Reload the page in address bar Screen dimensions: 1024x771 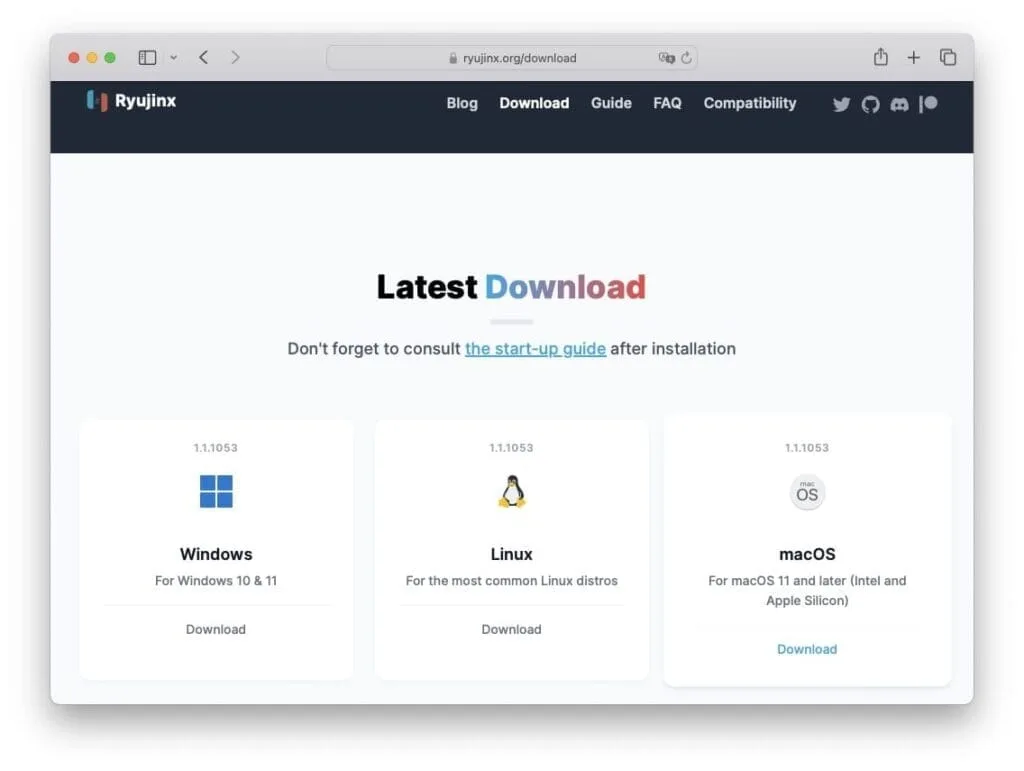pos(686,58)
